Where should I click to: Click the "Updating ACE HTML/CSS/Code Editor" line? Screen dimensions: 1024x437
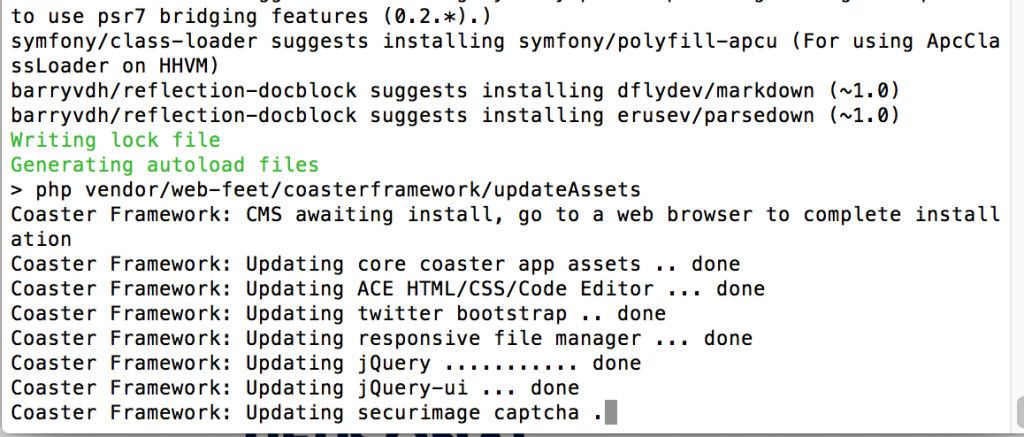pyautogui.click(x=388, y=289)
